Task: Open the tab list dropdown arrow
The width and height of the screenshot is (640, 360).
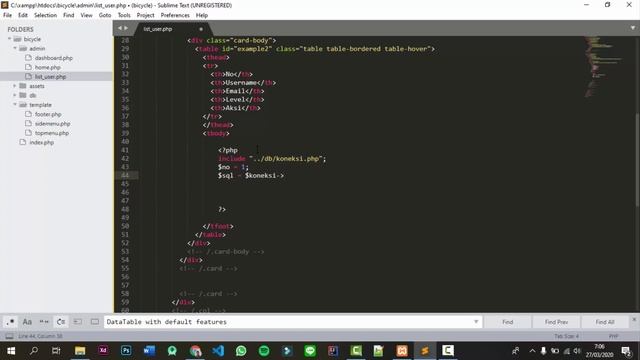Action: click(x=633, y=28)
